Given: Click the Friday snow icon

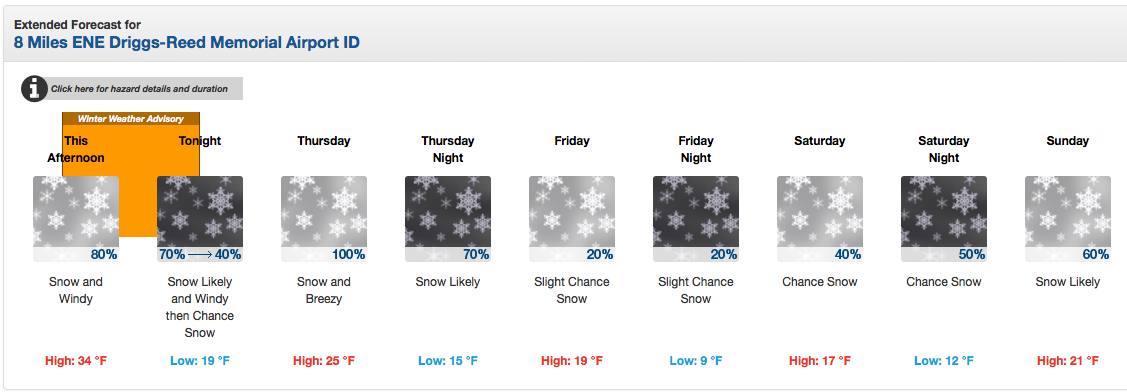Looking at the screenshot, I should [x=572, y=219].
